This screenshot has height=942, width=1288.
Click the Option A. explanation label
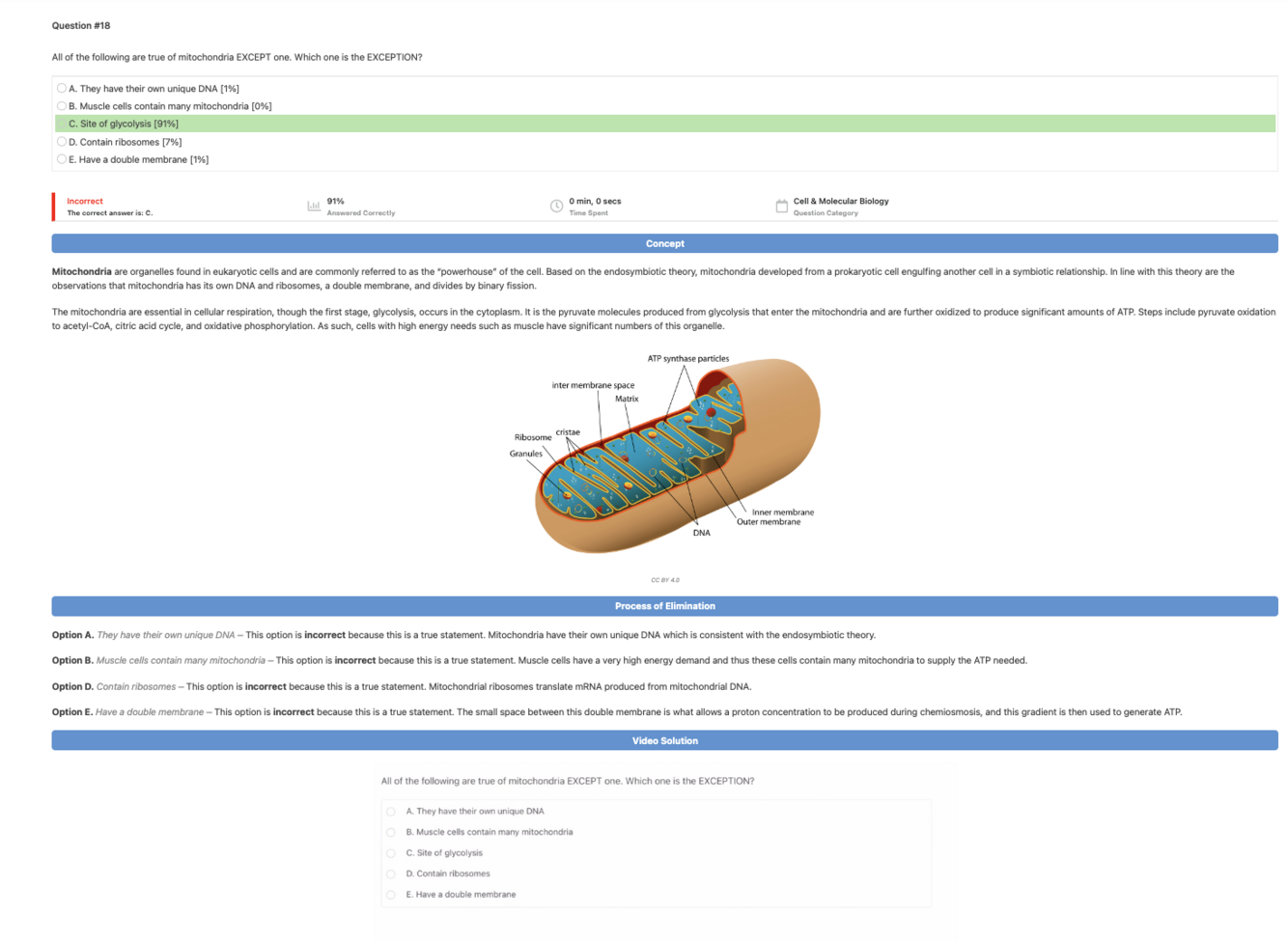click(72, 635)
